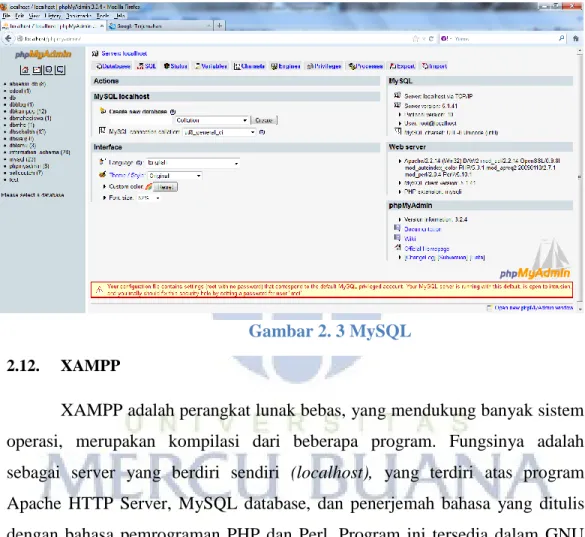Select the test database in sidebar
The image size is (585, 537).
click(x=14, y=180)
